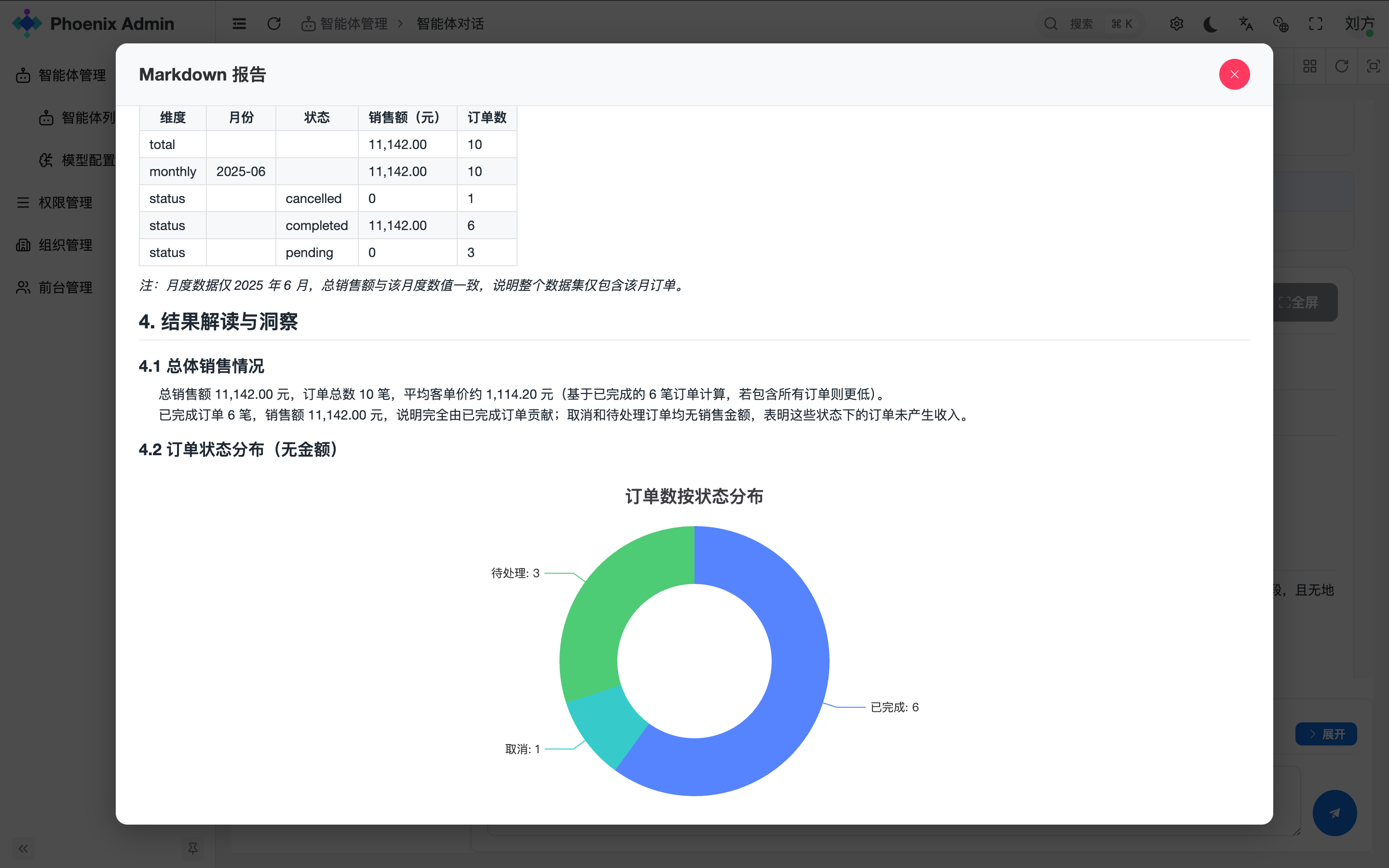Click the timezone globe icon
The image size is (1389, 868).
[x=1280, y=24]
